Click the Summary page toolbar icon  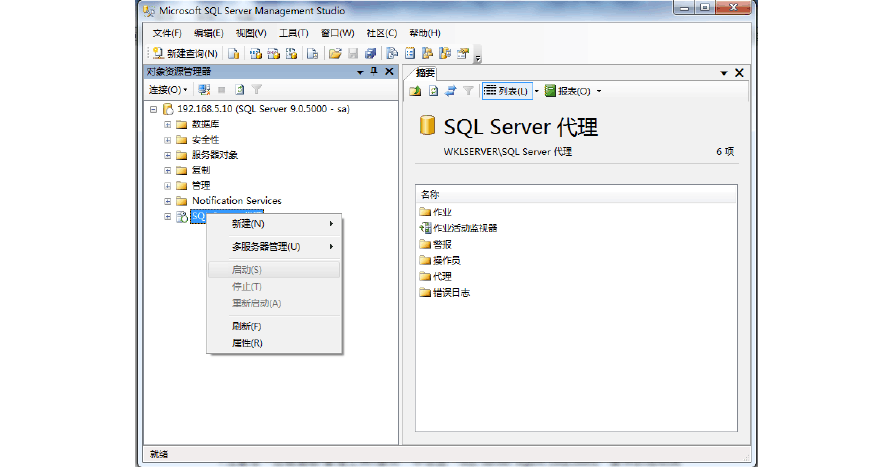(x=409, y=54)
